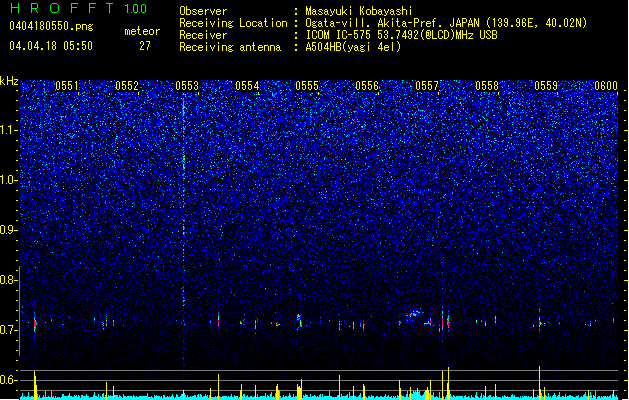629x400 pixels.
Task: Click the 0.7 kHz axis label
Action: point(9,330)
